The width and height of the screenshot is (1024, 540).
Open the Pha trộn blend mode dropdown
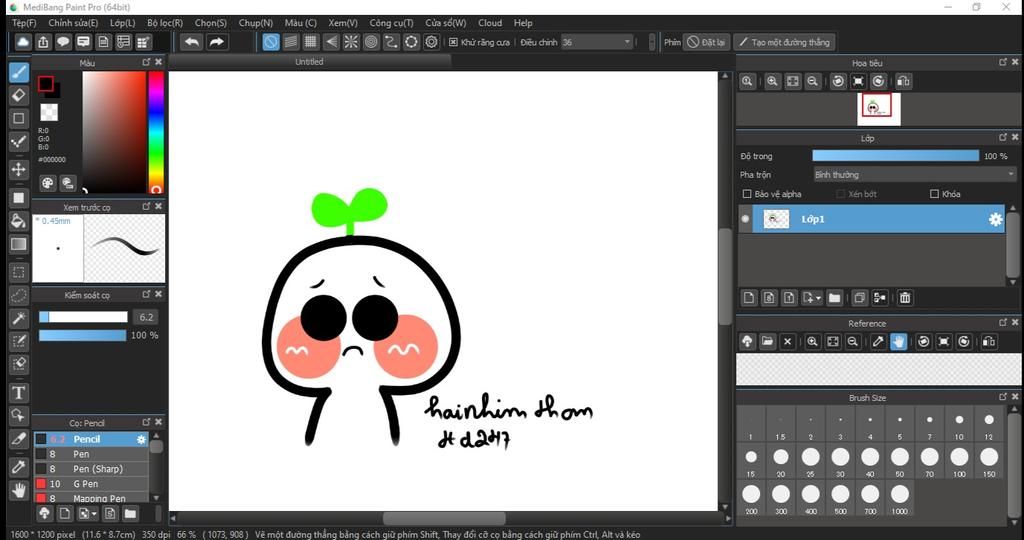[x=913, y=175]
